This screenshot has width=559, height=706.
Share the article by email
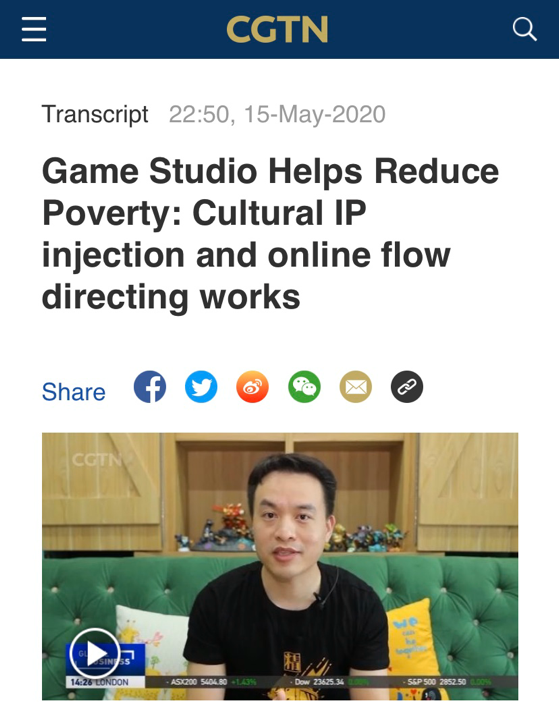pos(356,386)
